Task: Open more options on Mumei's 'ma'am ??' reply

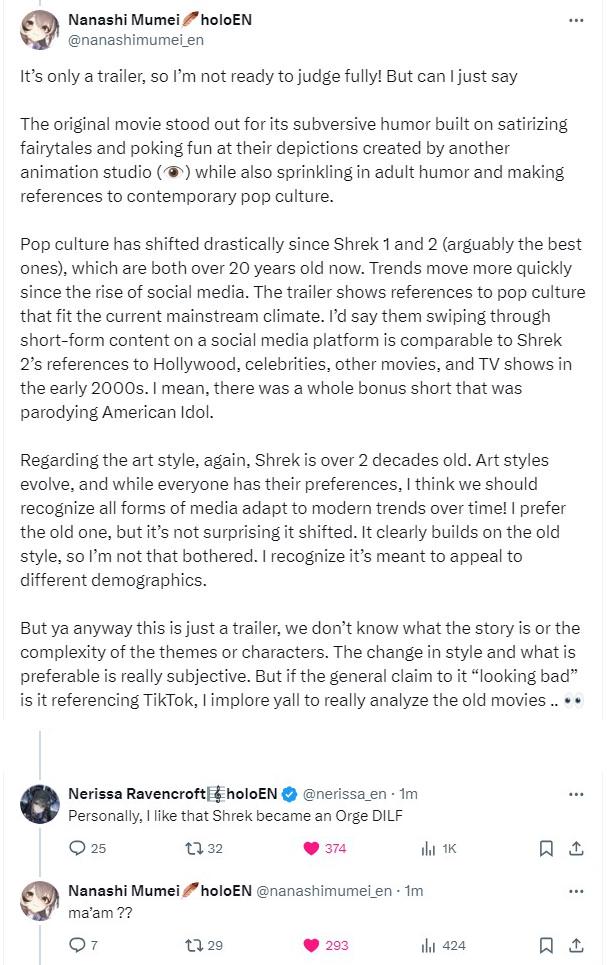Action: [576, 891]
